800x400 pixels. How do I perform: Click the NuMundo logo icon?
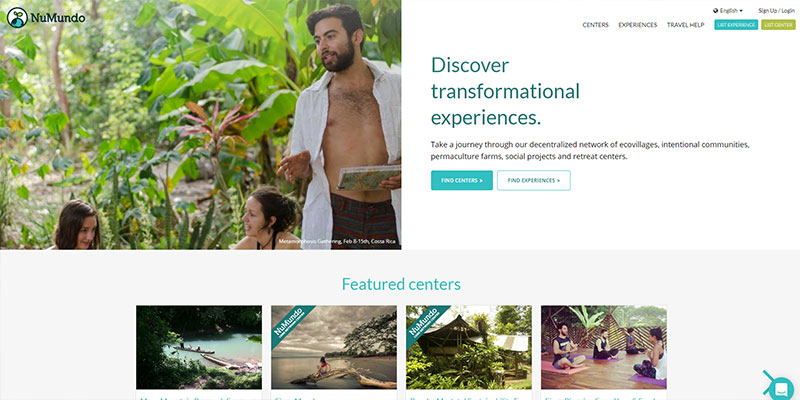(x=17, y=17)
